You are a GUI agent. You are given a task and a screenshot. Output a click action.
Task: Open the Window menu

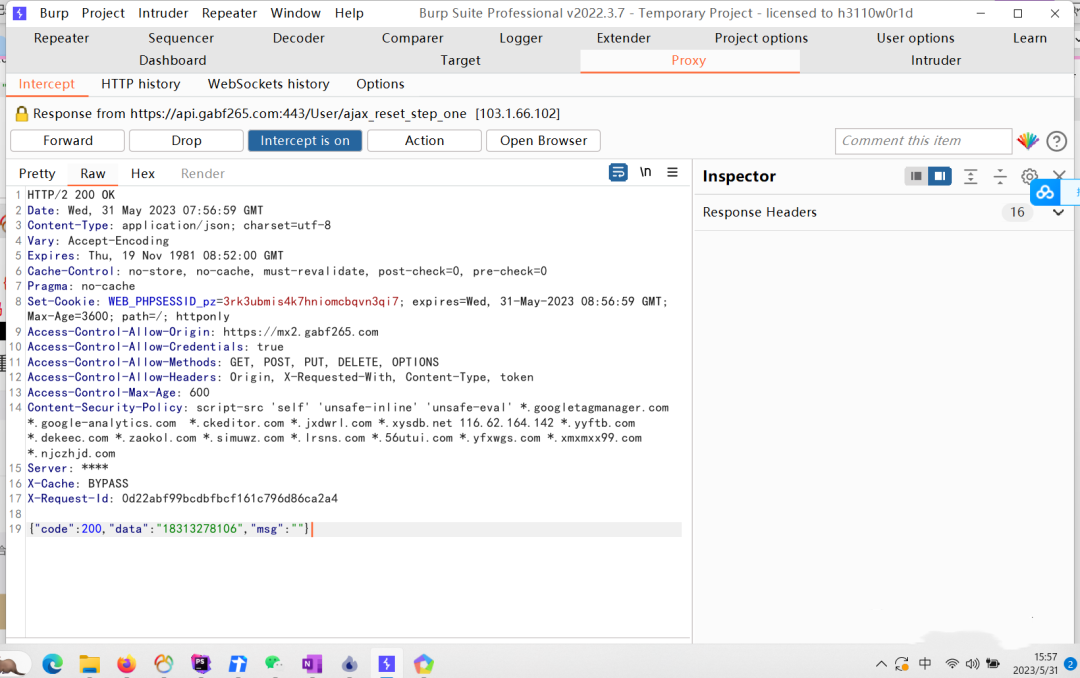pyautogui.click(x=295, y=13)
